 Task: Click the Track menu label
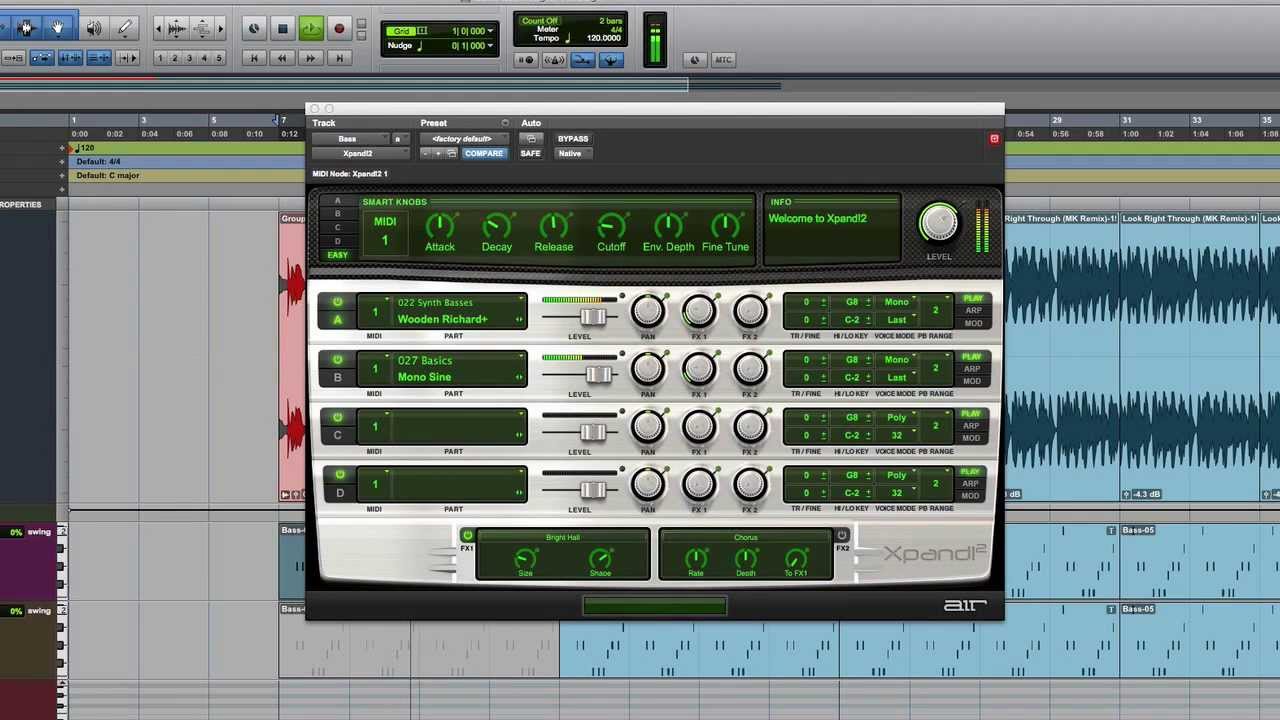pos(323,123)
